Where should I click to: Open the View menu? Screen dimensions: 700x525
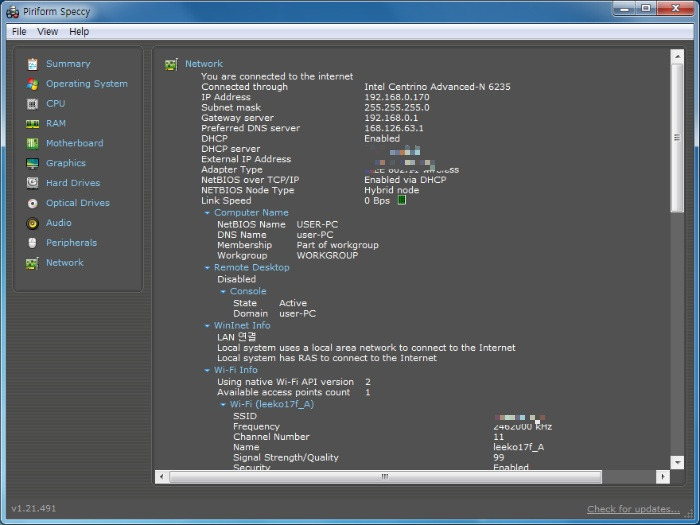[x=47, y=32]
